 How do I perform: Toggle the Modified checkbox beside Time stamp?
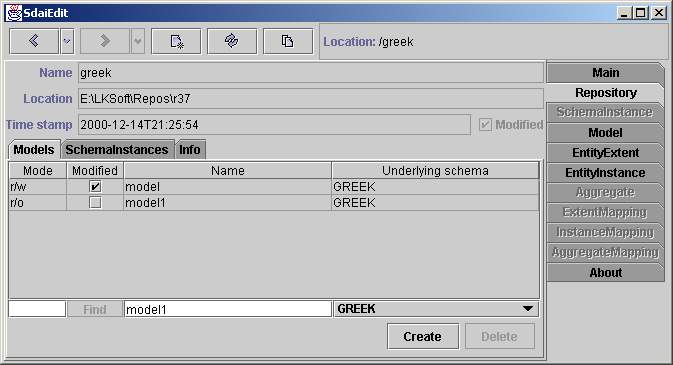[x=485, y=125]
